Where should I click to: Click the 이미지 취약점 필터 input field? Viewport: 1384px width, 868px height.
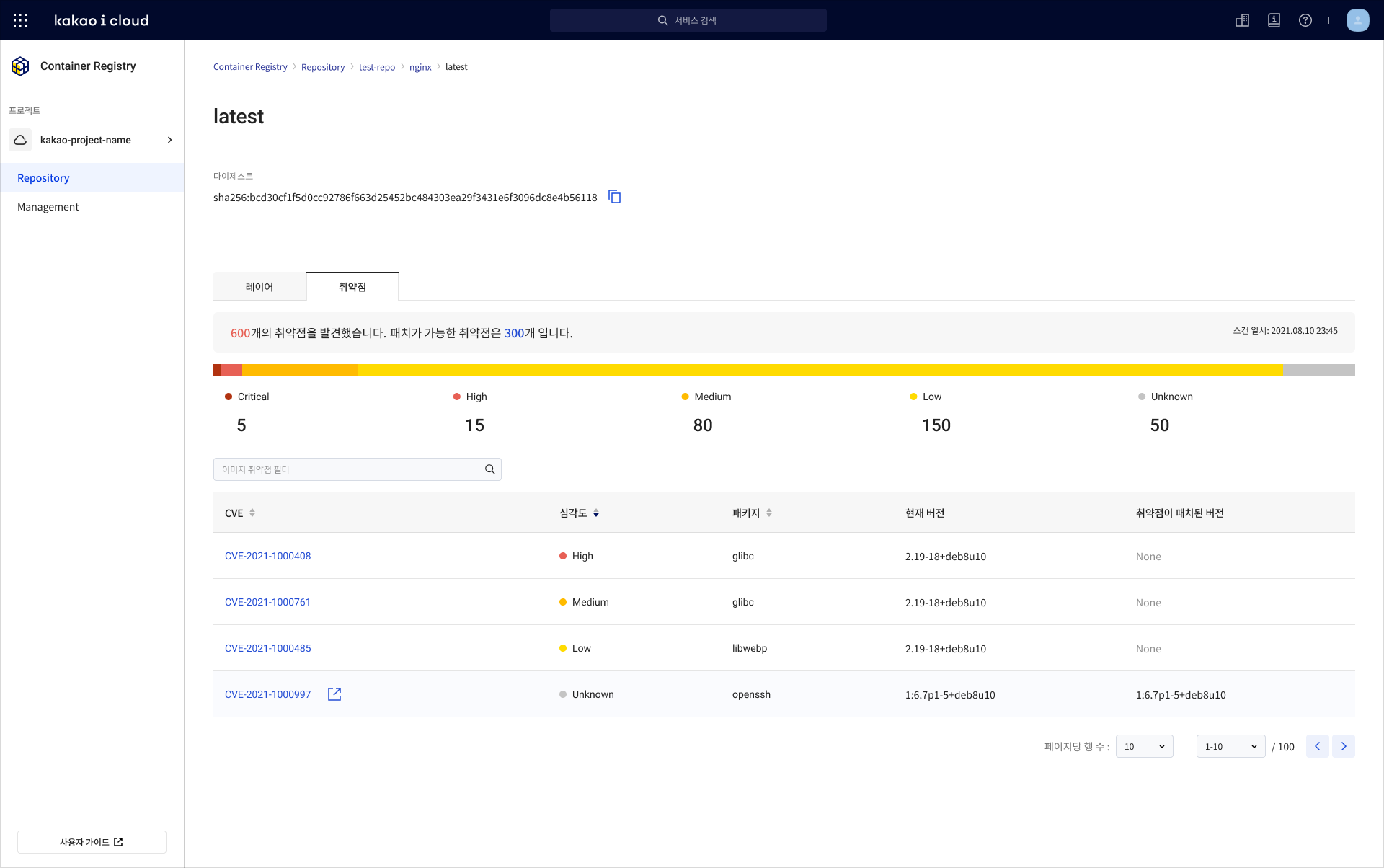pos(358,469)
